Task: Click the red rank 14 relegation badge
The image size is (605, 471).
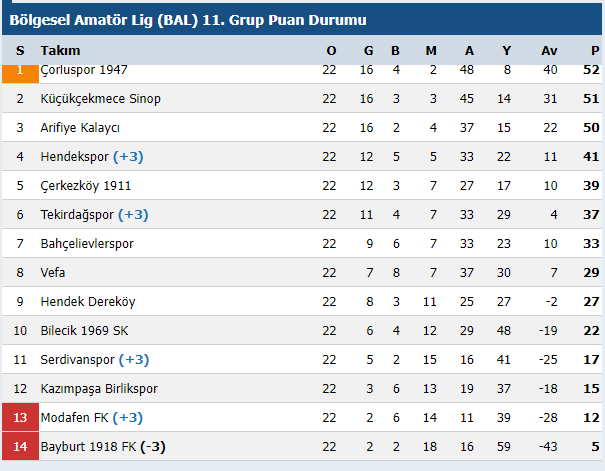Action: (x=20, y=447)
